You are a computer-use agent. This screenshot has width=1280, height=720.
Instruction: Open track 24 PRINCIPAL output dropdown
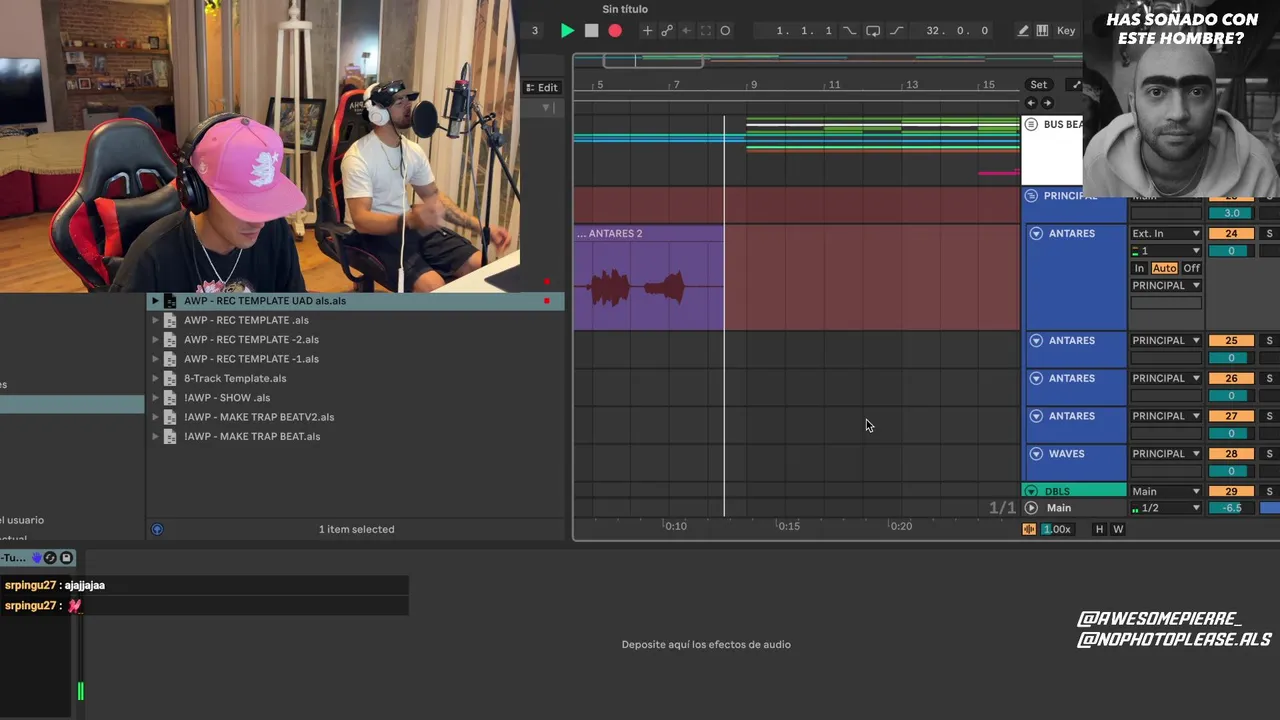coord(1166,286)
